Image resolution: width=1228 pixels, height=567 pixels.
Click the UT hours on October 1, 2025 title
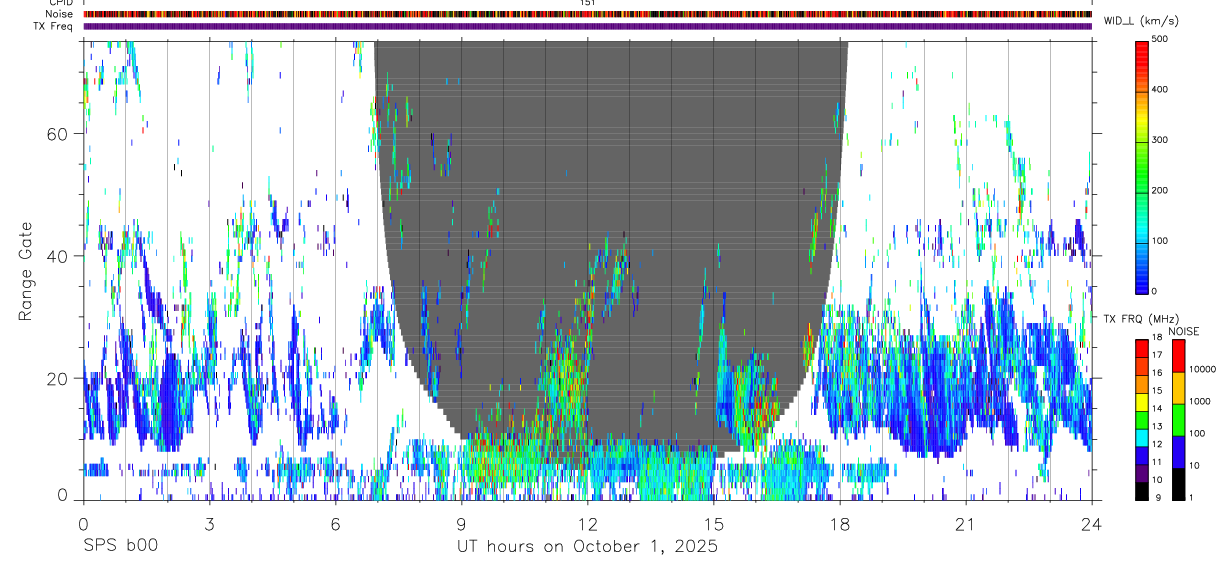pos(587,547)
